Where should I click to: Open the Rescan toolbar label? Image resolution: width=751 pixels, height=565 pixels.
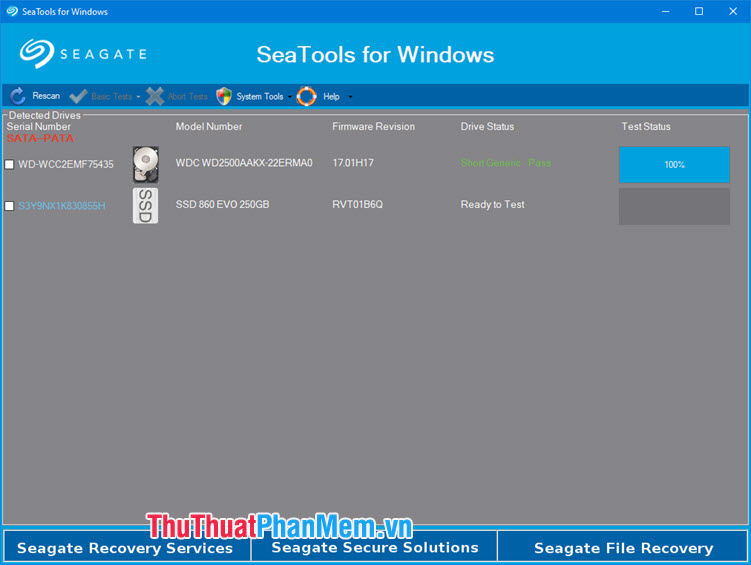coord(46,96)
